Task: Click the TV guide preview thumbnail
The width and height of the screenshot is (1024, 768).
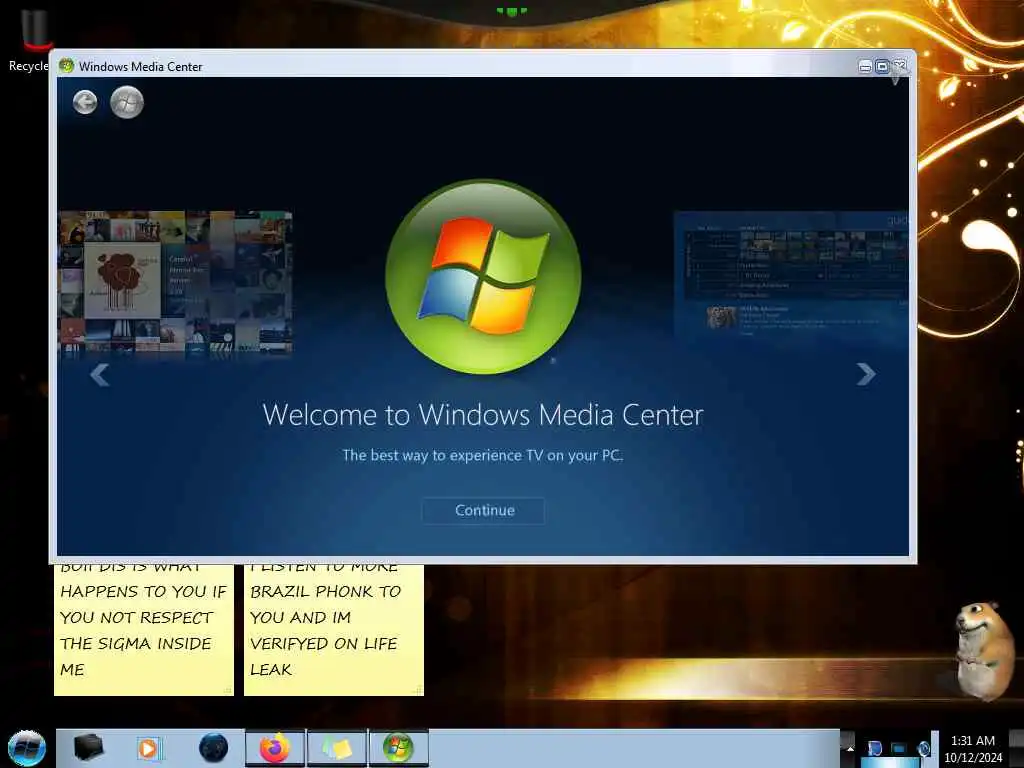Action: tap(791, 274)
